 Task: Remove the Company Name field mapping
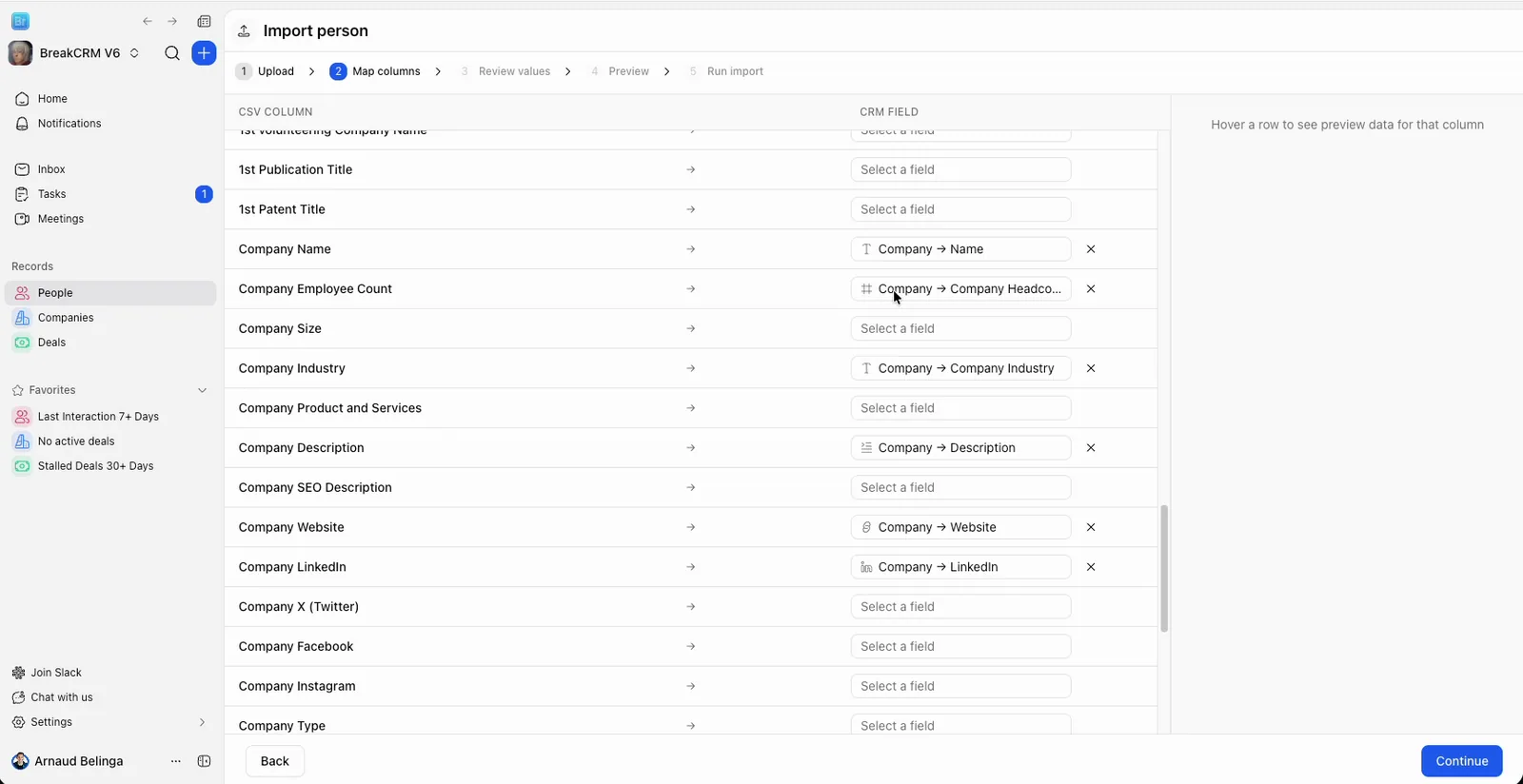point(1091,249)
